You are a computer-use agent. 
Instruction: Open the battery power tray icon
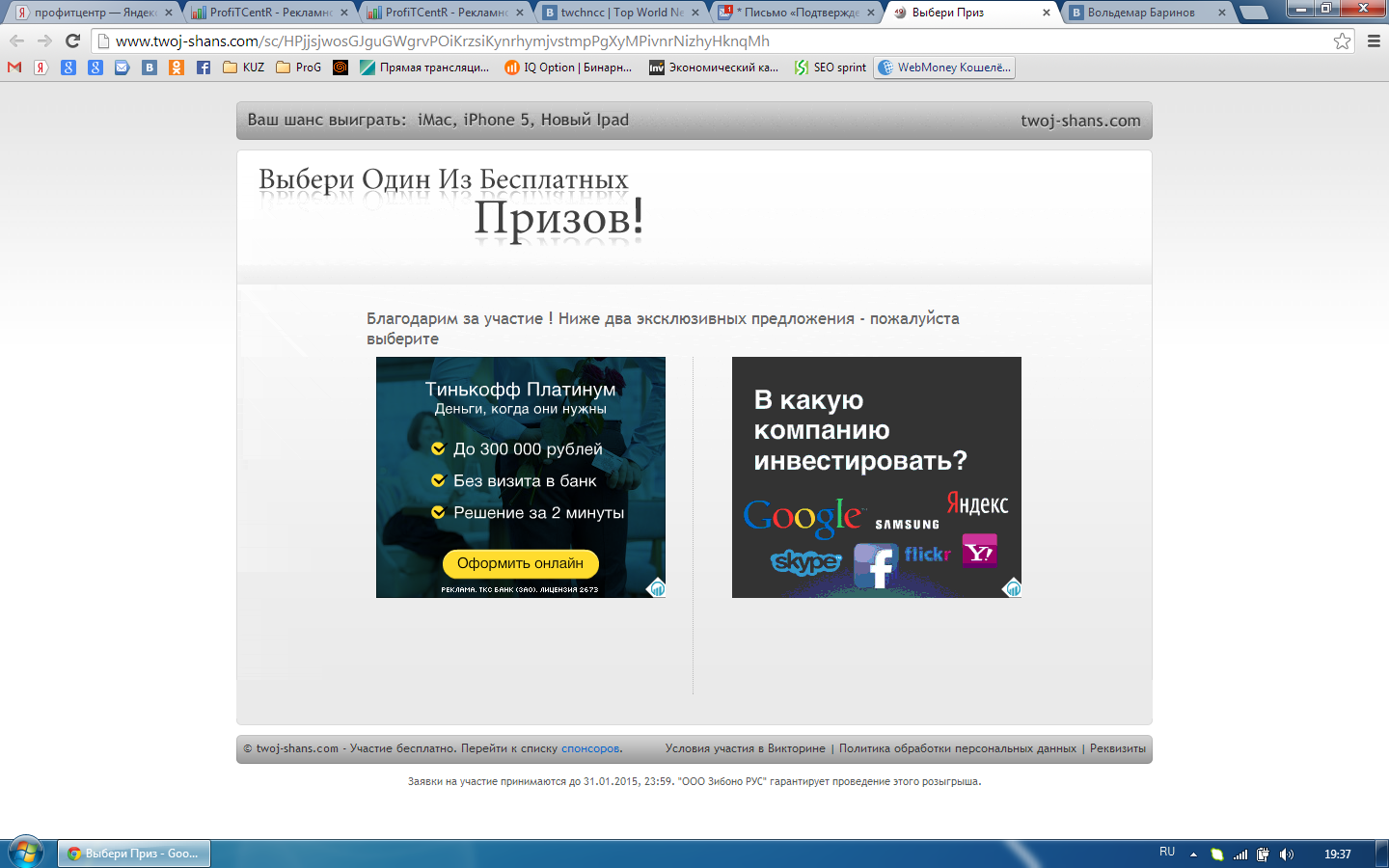[x=1264, y=854]
